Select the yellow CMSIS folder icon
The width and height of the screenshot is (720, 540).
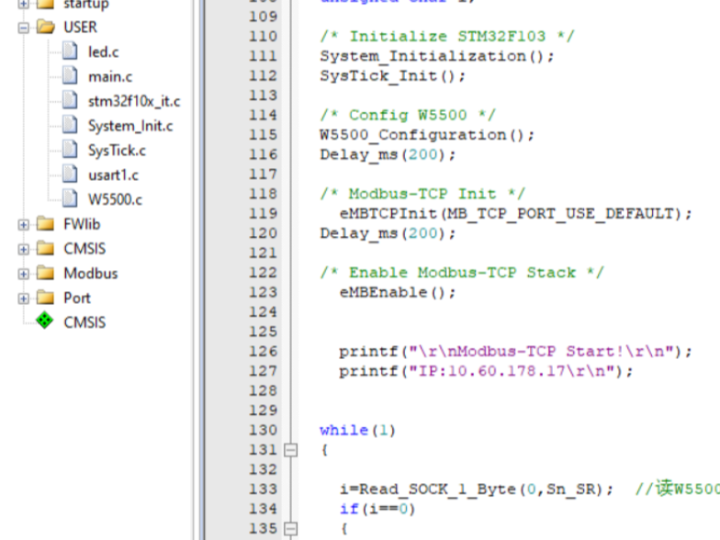click(x=45, y=248)
